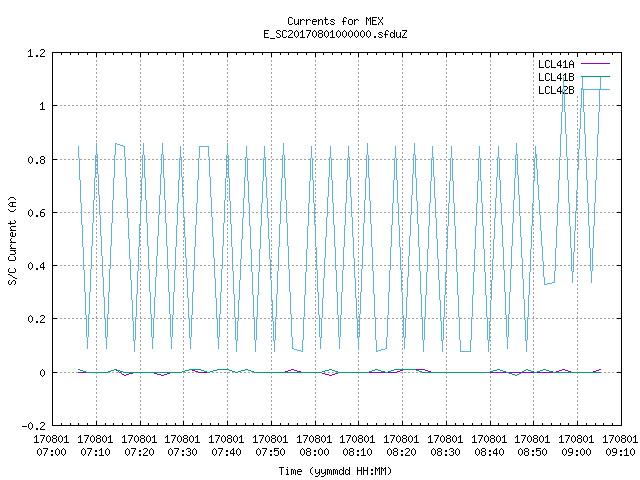The image size is (640, 480).
Task: Click the LCL42B legend label
Action: click(x=556, y=90)
